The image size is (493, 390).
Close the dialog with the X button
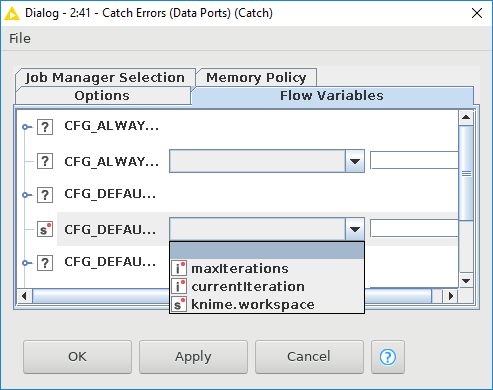click(477, 13)
